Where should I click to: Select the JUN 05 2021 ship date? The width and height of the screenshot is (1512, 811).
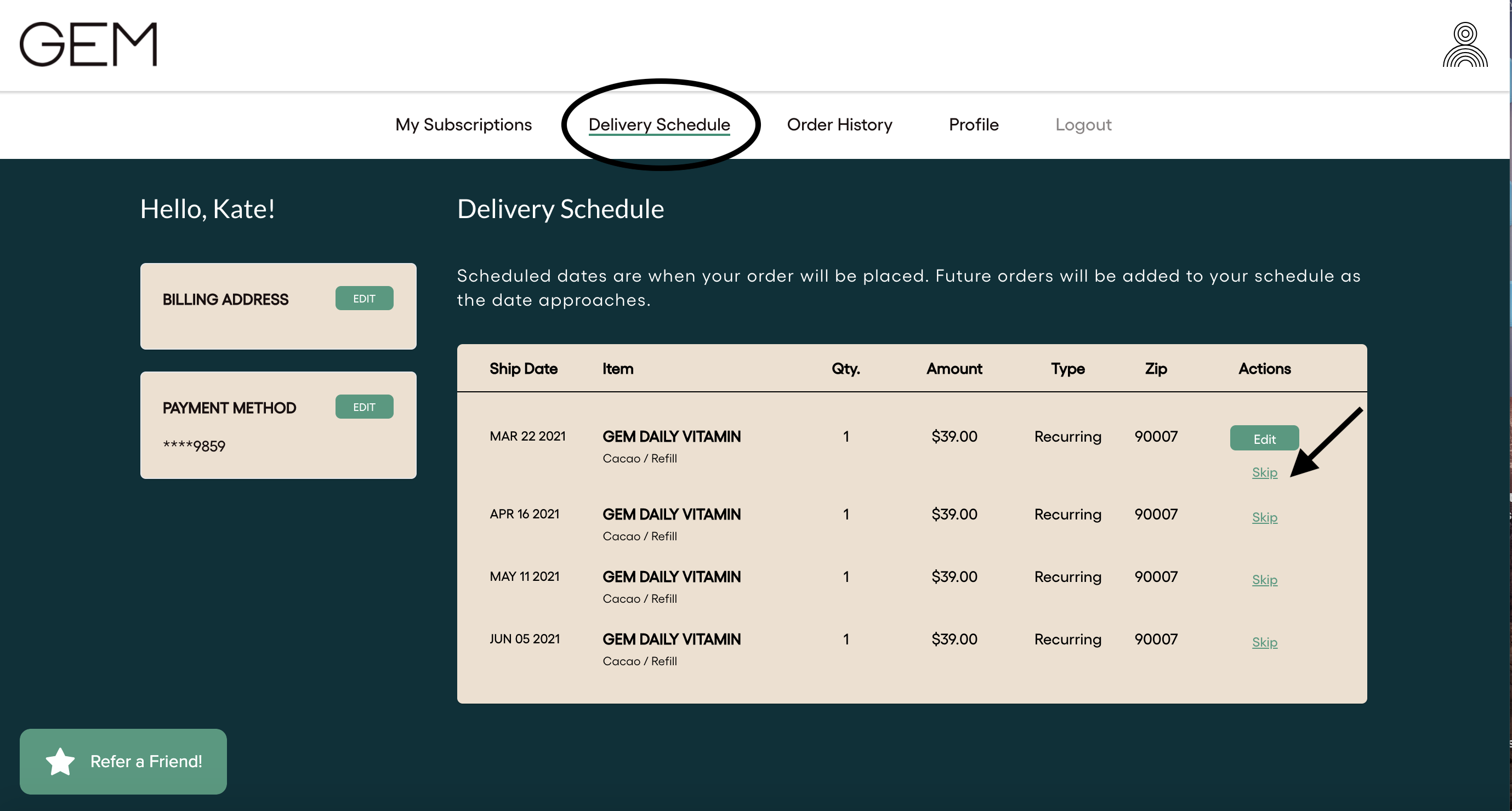[x=524, y=638]
